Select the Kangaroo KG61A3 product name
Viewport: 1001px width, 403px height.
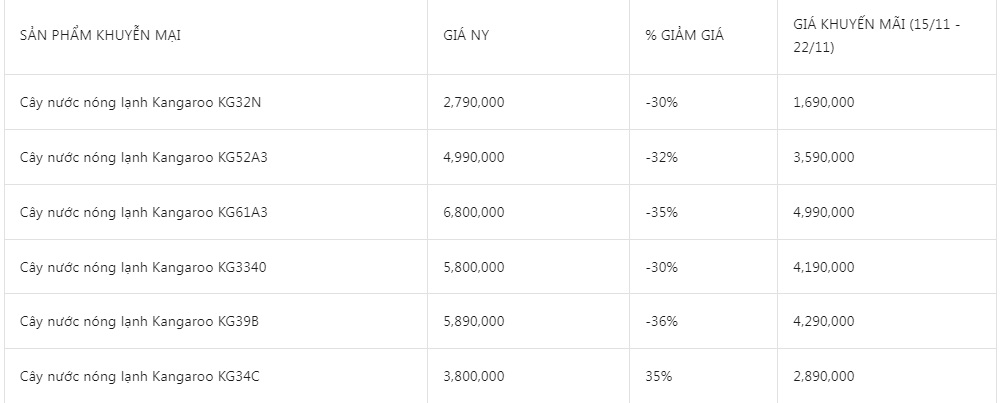(144, 212)
